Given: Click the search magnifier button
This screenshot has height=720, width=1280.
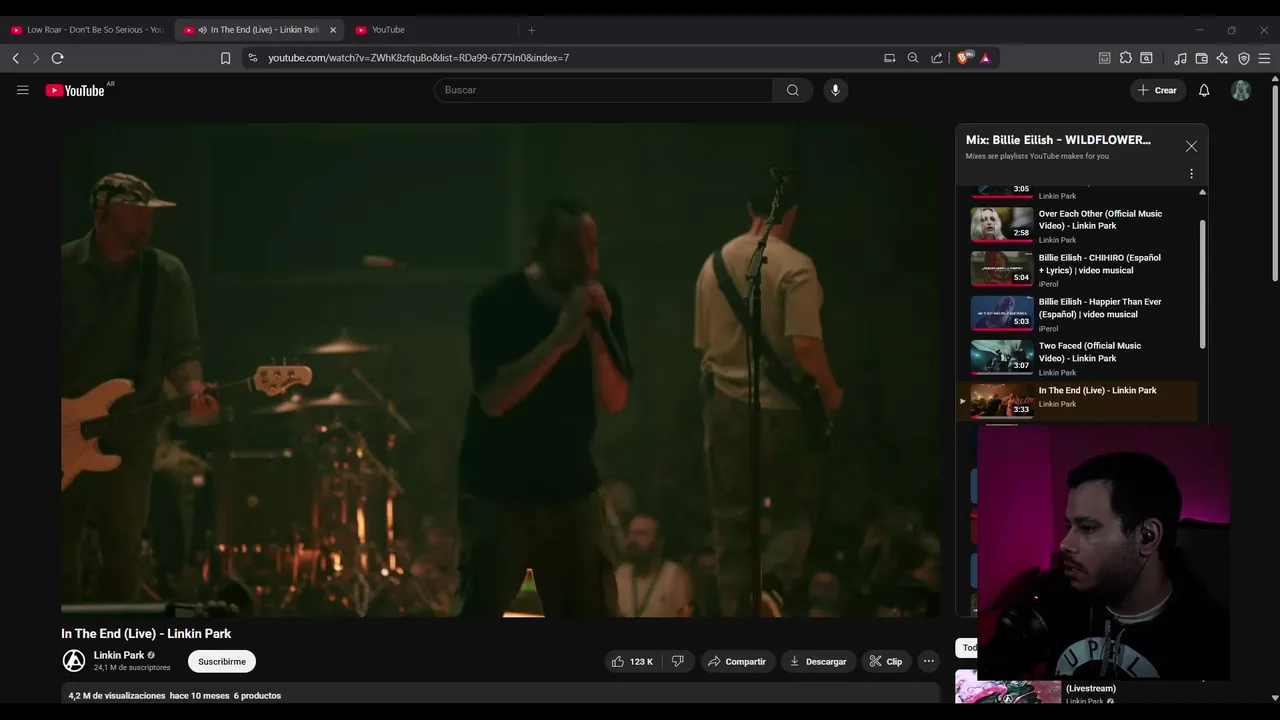Looking at the screenshot, I should click(792, 90).
